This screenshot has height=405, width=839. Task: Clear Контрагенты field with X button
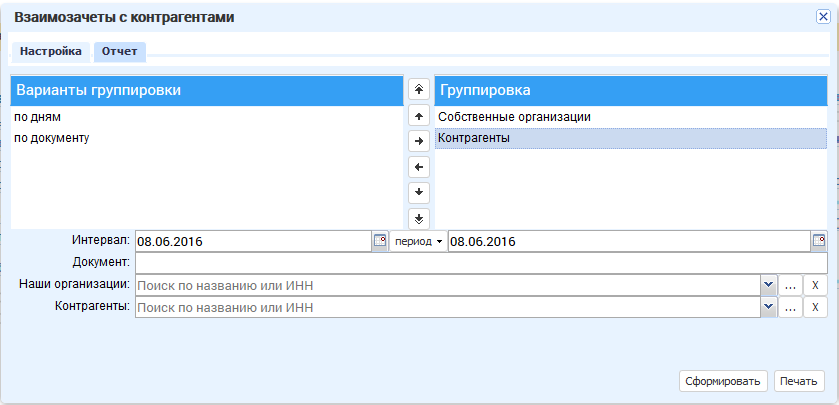[815, 307]
